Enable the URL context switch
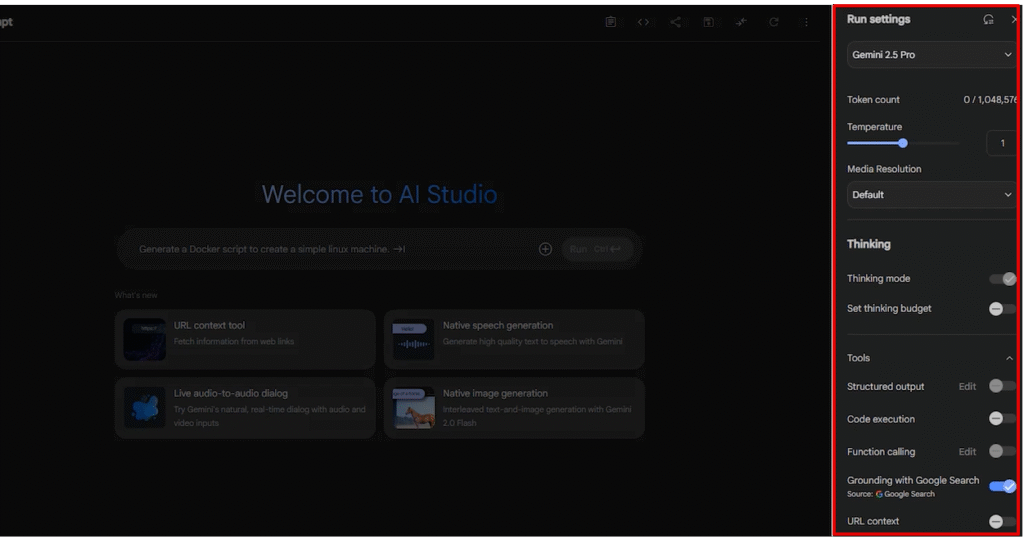Image resolution: width=1024 pixels, height=539 pixels. pyautogui.click(x=1002, y=521)
